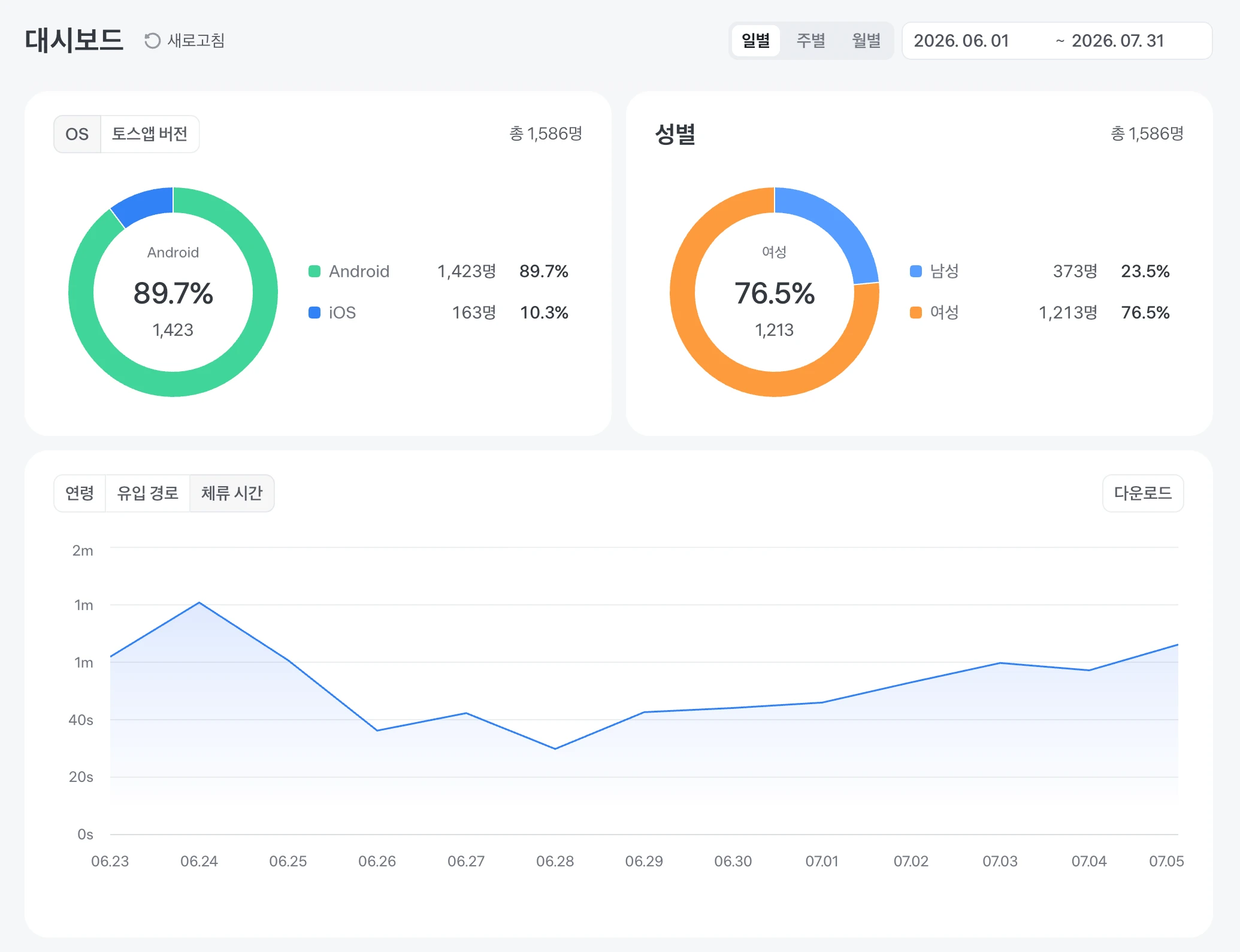The image size is (1240, 952).
Task: Click 총 1,586명 in OS card
Action: point(546,134)
